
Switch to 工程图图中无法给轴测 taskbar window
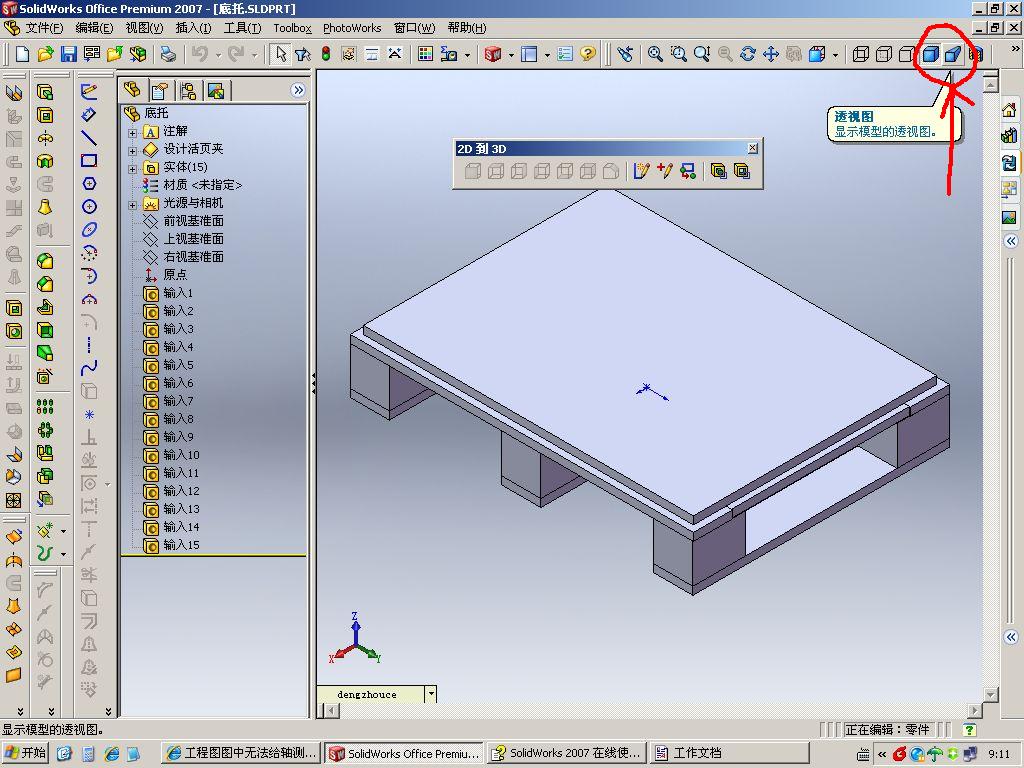pyautogui.click(x=240, y=752)
